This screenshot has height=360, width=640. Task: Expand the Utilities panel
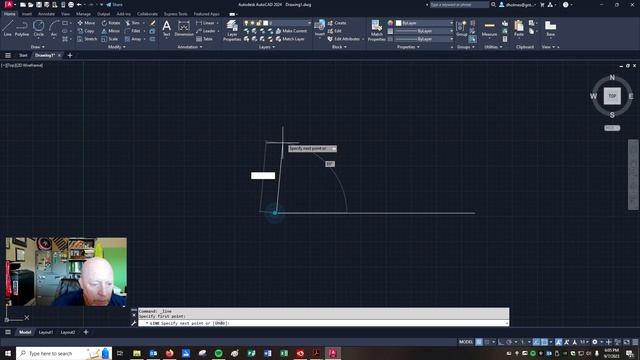click(x=493, y=47)
